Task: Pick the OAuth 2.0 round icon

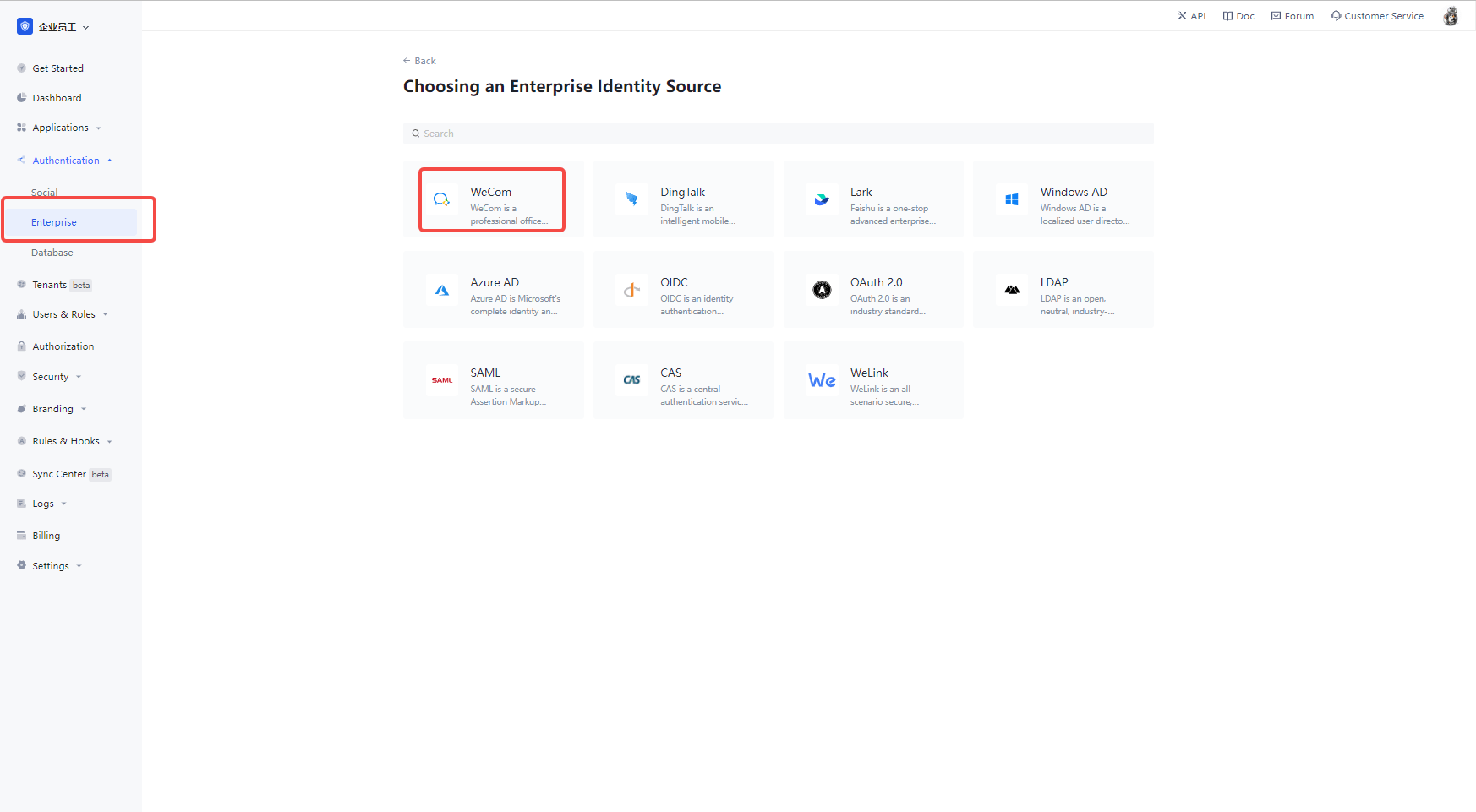Action: (822, 290)
